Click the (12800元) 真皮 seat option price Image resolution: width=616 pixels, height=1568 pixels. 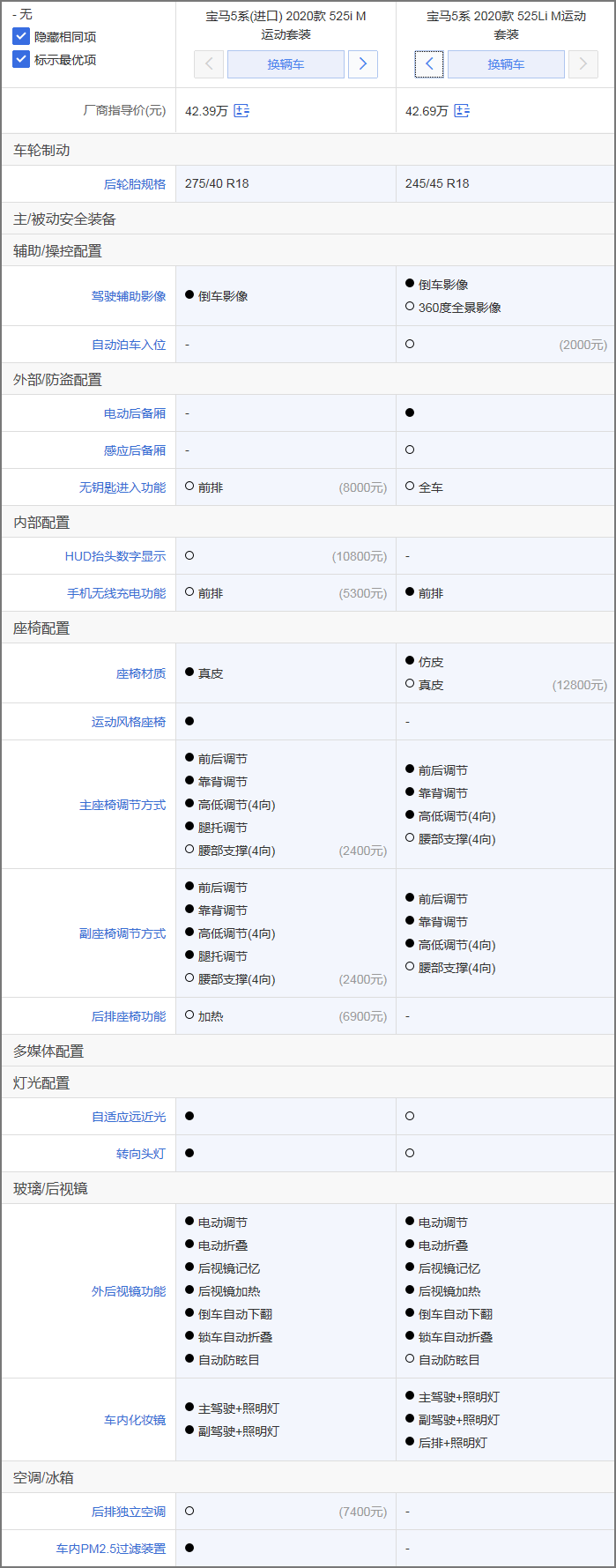[580, 685]
